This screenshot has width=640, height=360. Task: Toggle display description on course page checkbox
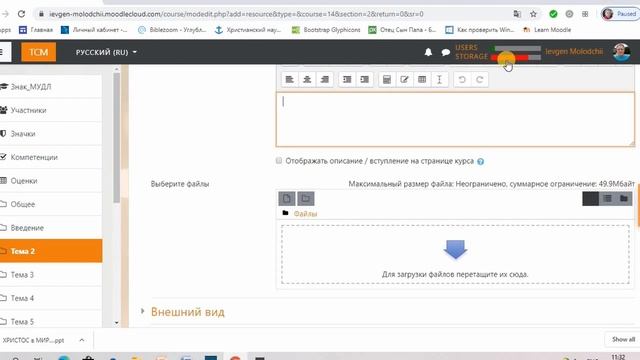[279, 160]
